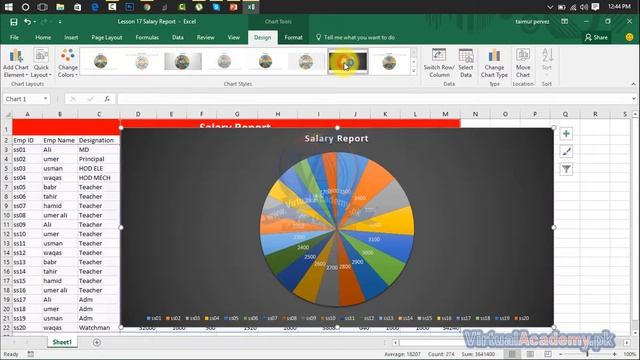Click the Chart Elements plus button

click(566, 133)
